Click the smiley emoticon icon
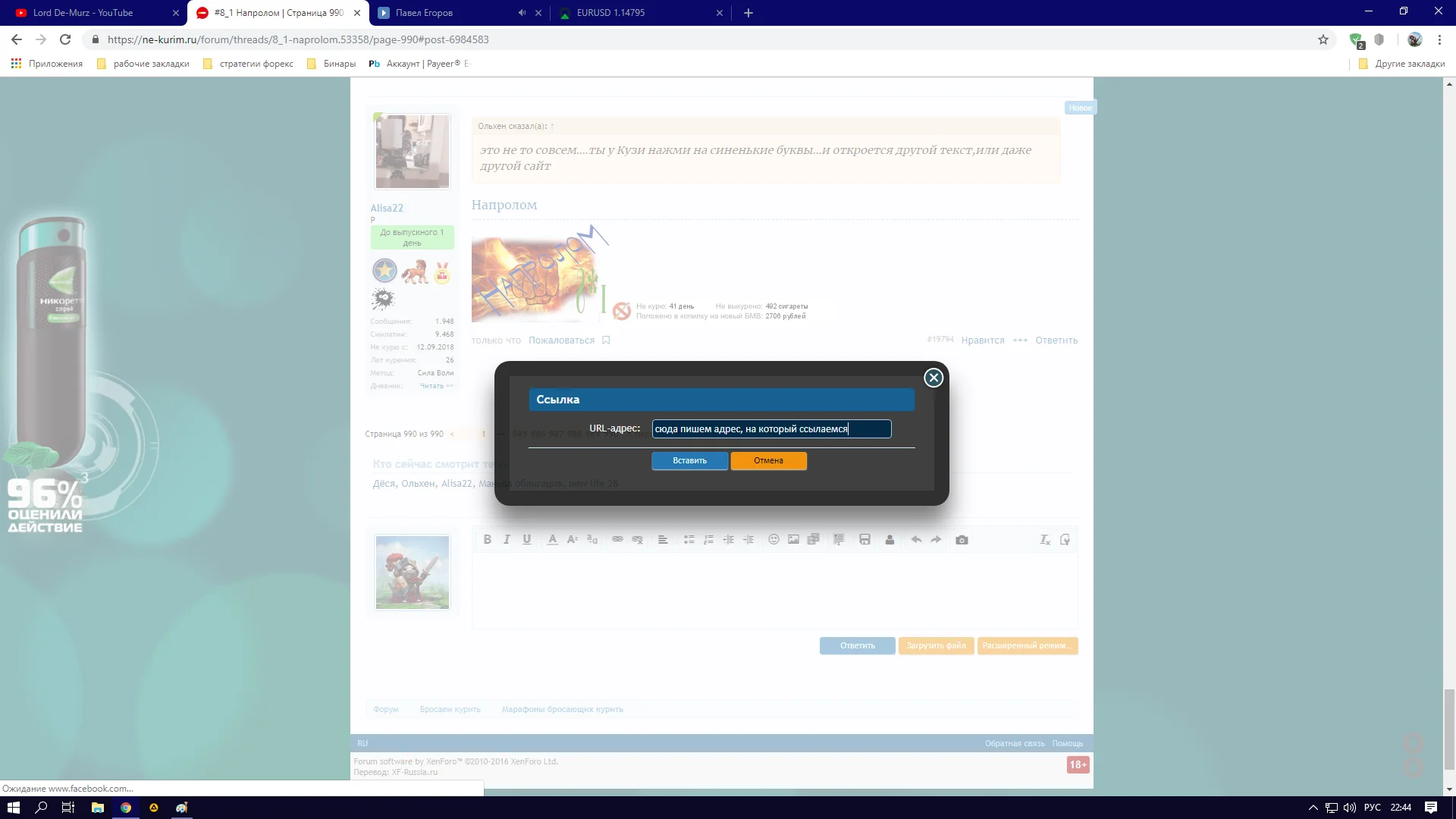1456x819 pixels. click(x=773, y=539)
